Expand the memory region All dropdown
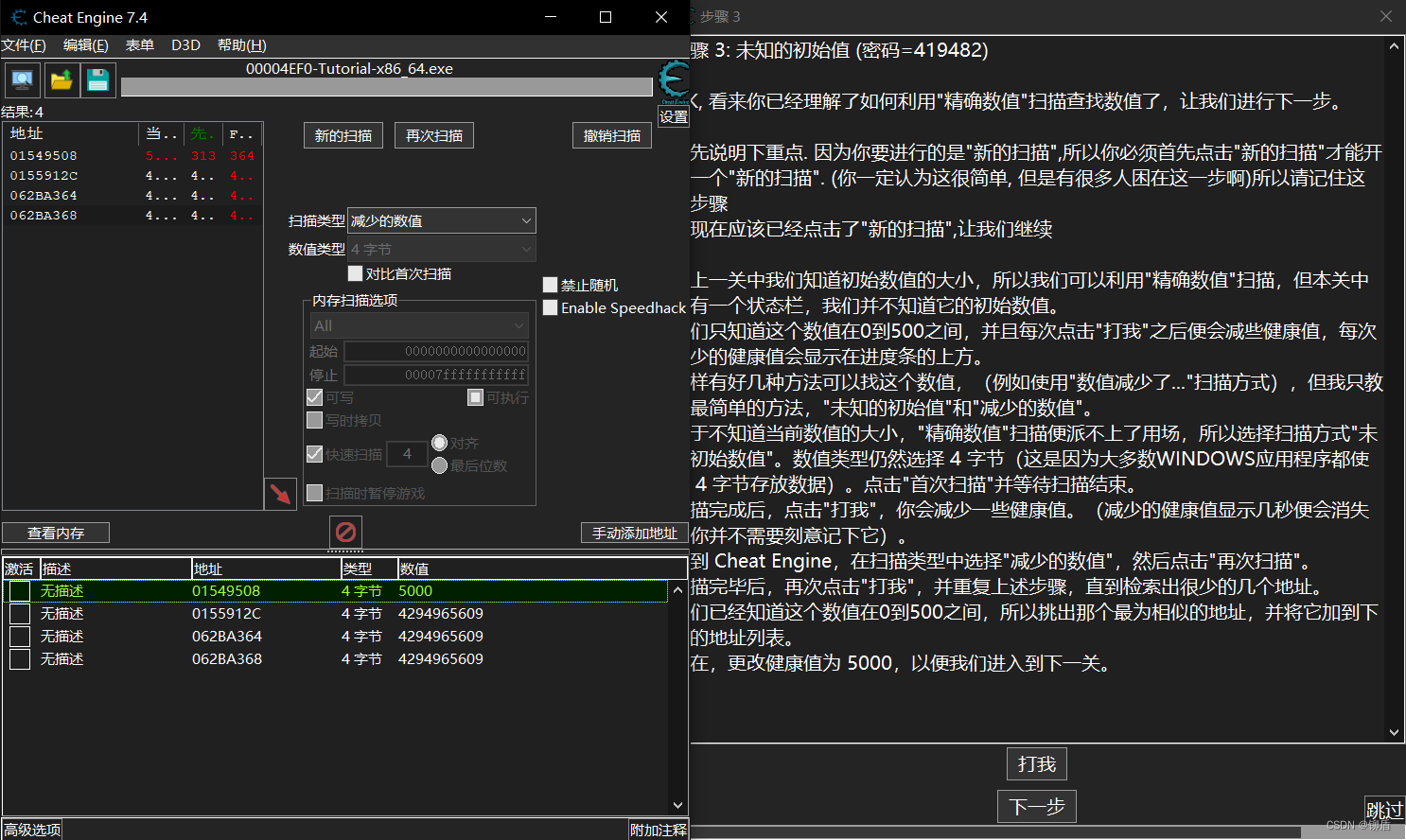 419,325
